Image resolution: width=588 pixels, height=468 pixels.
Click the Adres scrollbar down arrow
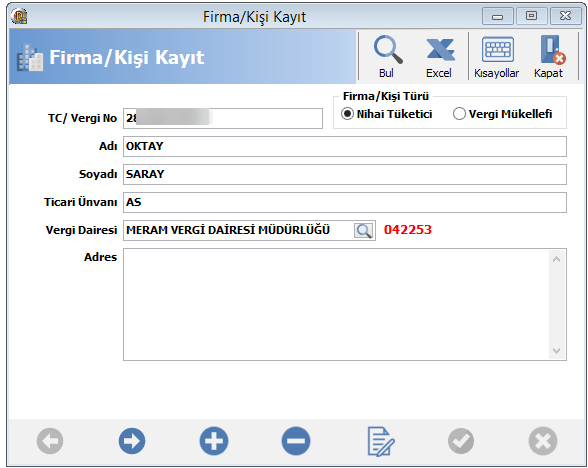pyautogui.click(x=557, y=351)
